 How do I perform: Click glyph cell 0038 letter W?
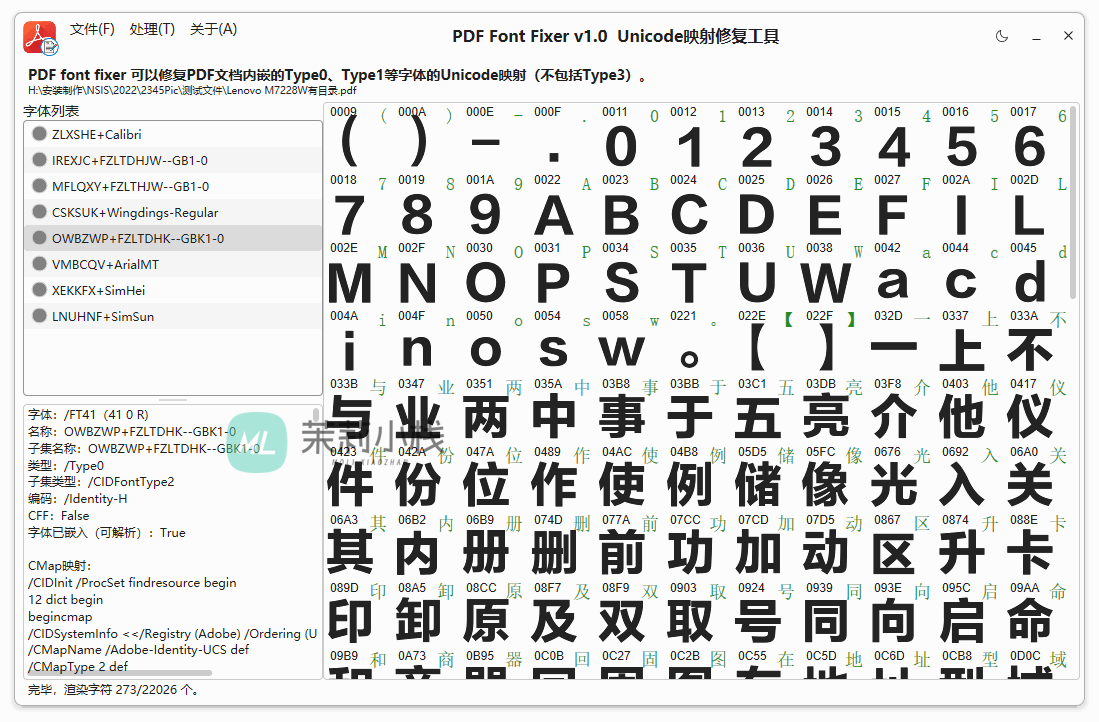tap(835, 274)
